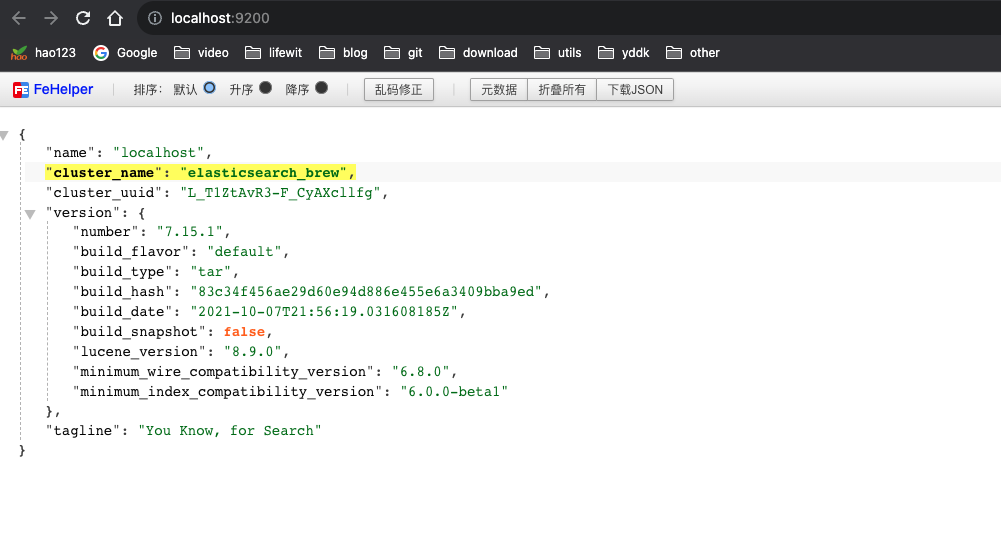Open the hao123 bookmark

tap(43, 53)
